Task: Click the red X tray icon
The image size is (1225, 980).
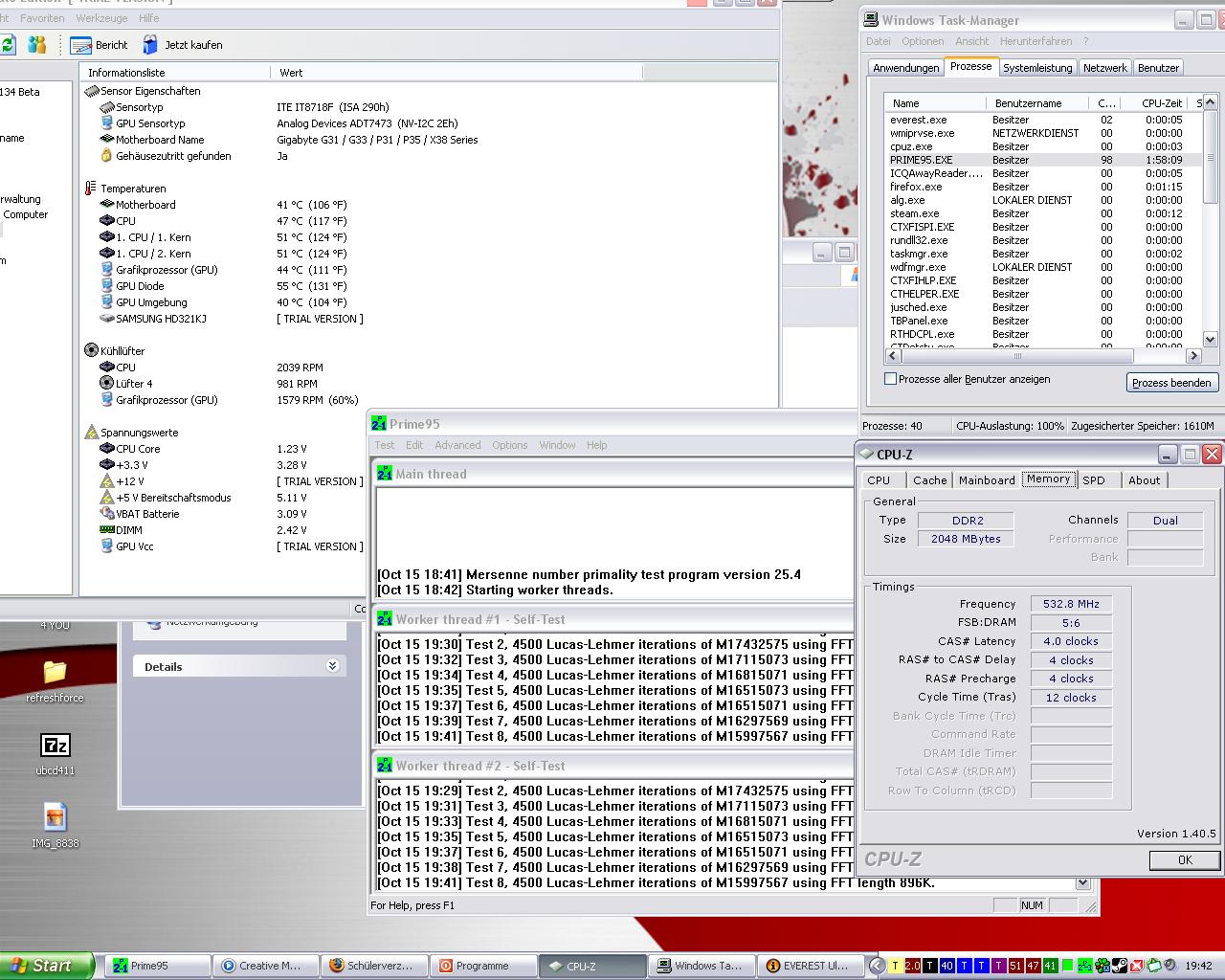Action: click(1138, 967)
